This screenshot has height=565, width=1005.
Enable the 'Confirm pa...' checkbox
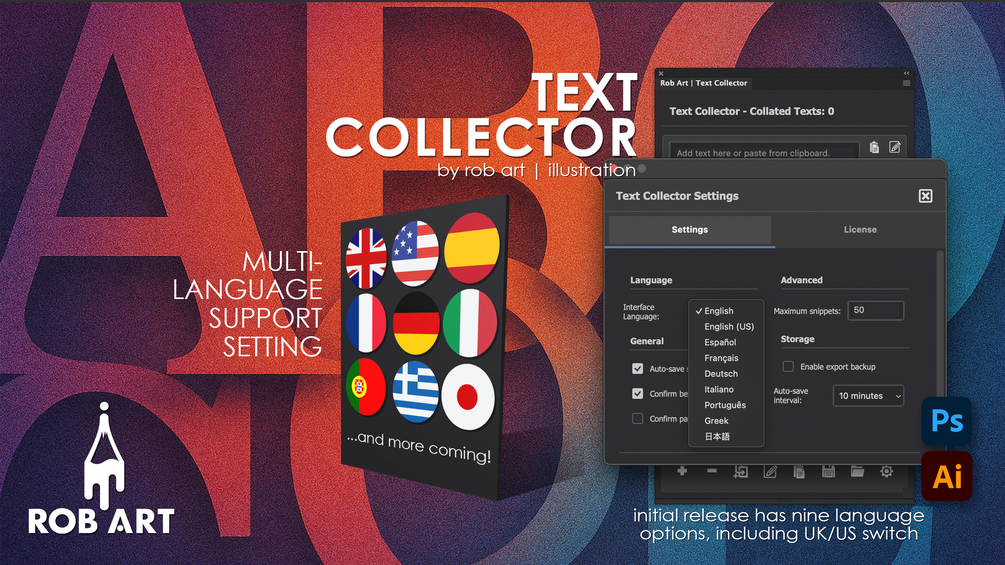click(637, 418)
